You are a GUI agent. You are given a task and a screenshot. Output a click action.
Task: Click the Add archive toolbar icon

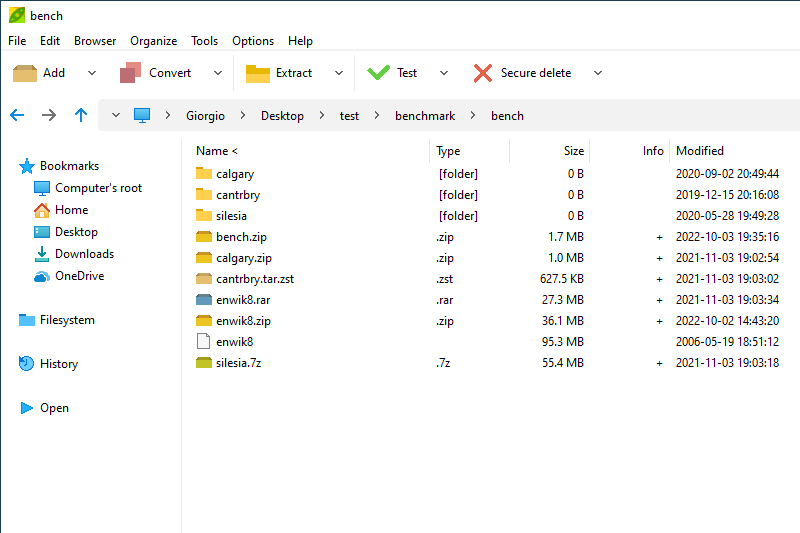click(25, 73)
